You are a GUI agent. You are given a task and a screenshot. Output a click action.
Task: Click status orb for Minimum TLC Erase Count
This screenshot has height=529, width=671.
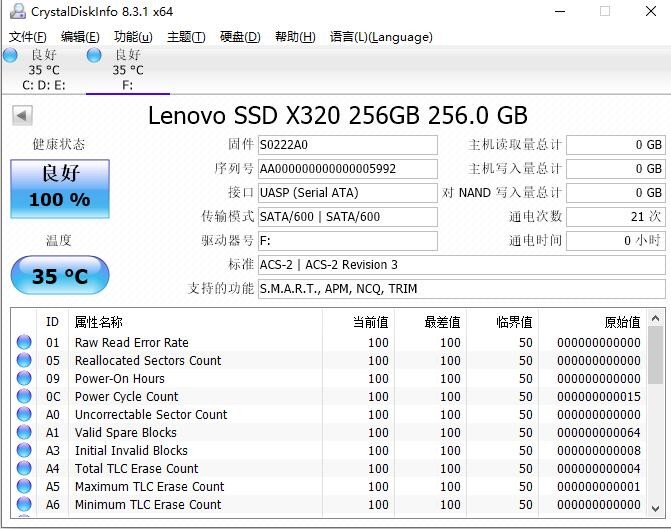pyautogui.click(x=24, y=504)
